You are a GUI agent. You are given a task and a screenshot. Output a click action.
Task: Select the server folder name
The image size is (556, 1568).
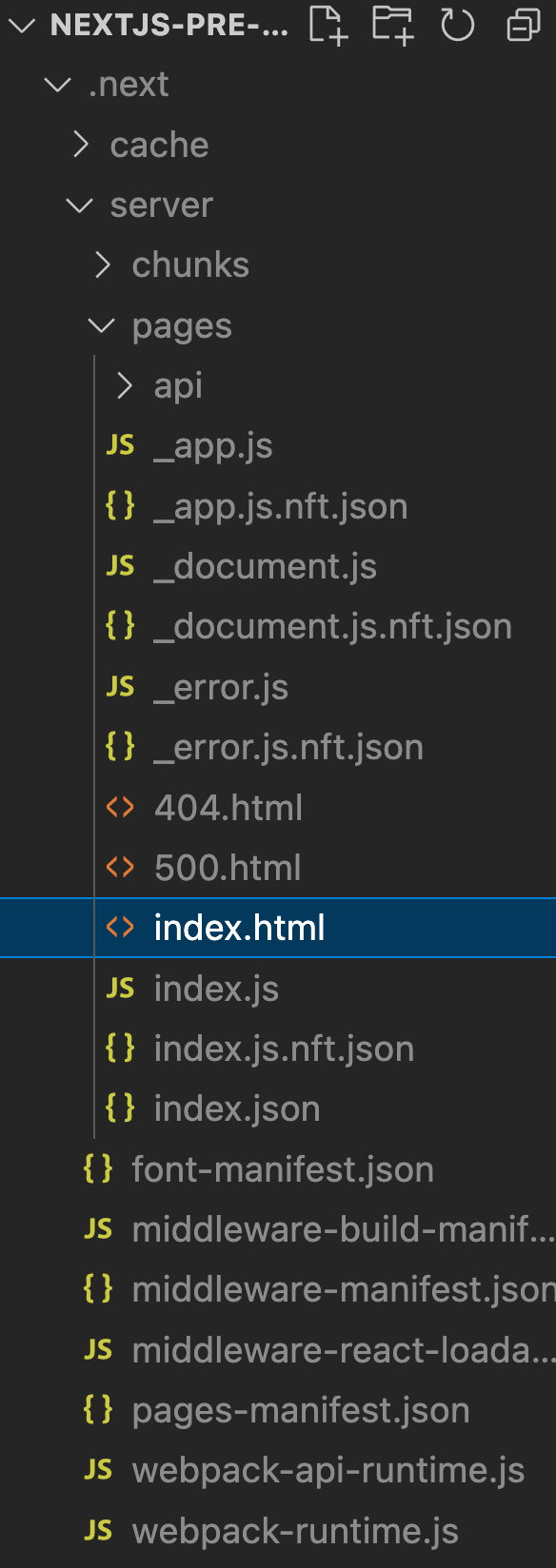[x=162, y=206]
